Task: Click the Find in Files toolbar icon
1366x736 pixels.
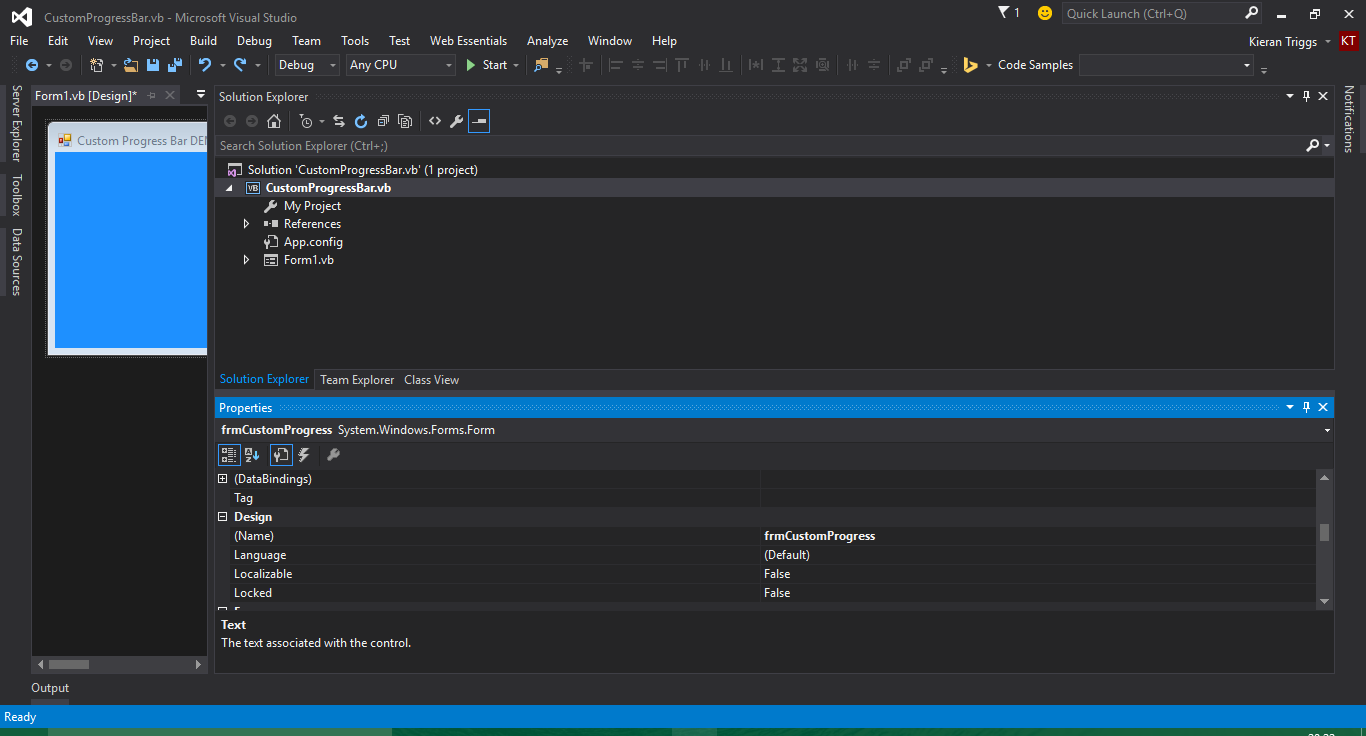Action: point(541,65)
